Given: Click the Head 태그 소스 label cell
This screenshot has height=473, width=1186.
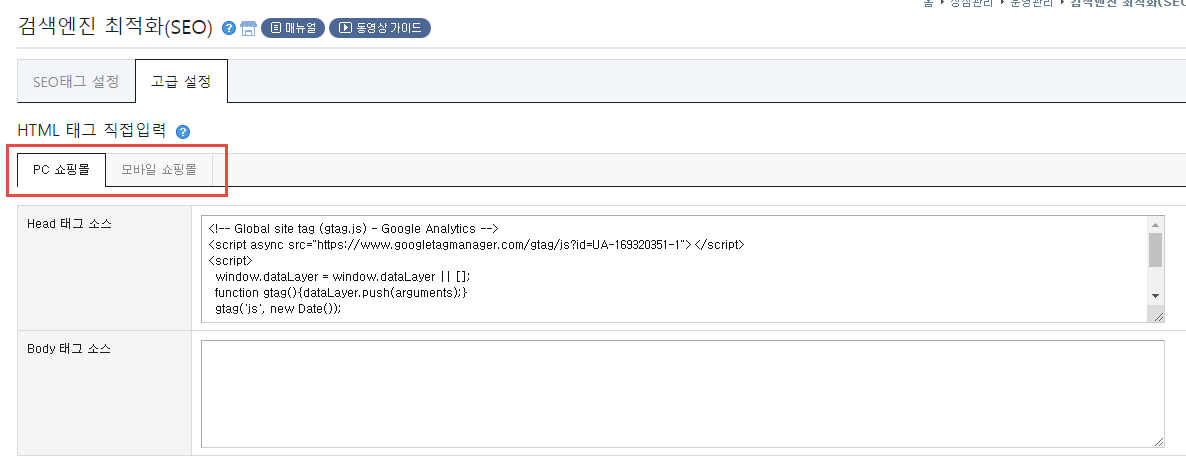Looking at the screenshot, I should tap(104, 268).
